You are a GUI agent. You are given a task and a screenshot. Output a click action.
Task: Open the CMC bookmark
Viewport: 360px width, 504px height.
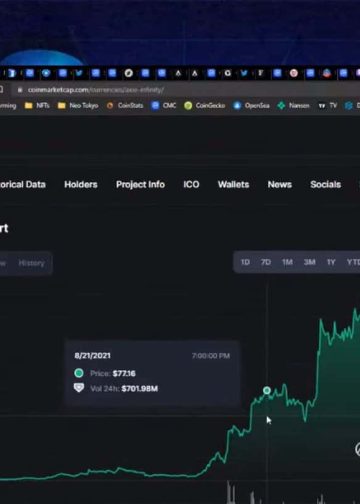pyautogui.click(x=164, y=106)
